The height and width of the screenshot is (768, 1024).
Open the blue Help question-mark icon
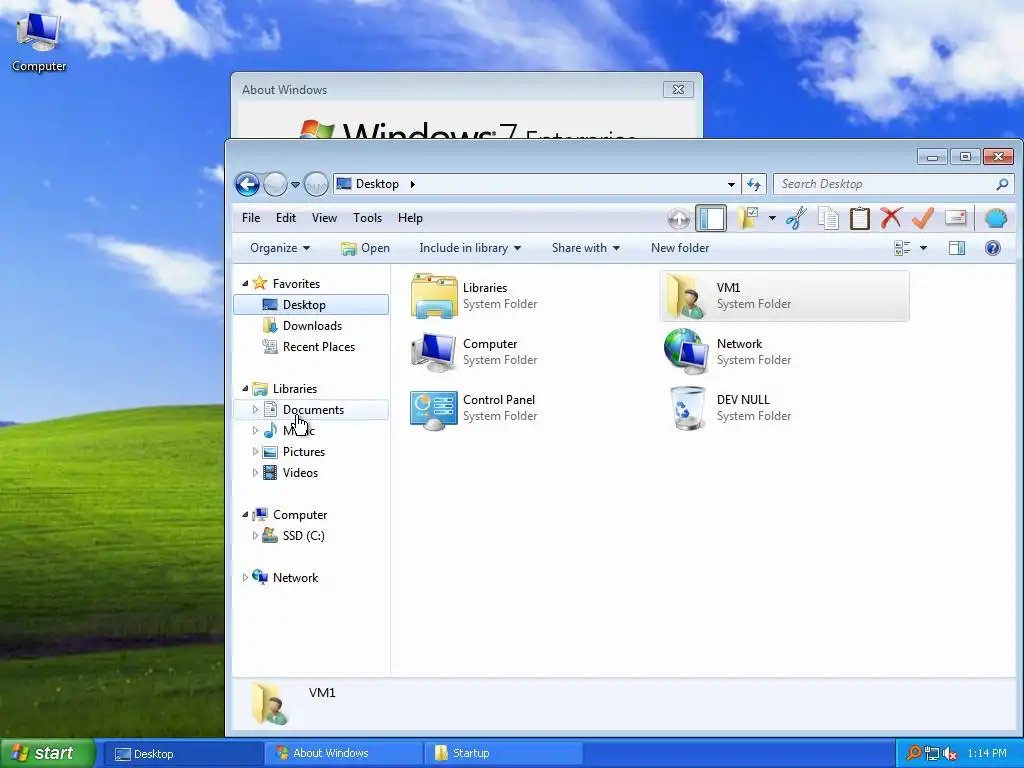[x=993, y=248]
